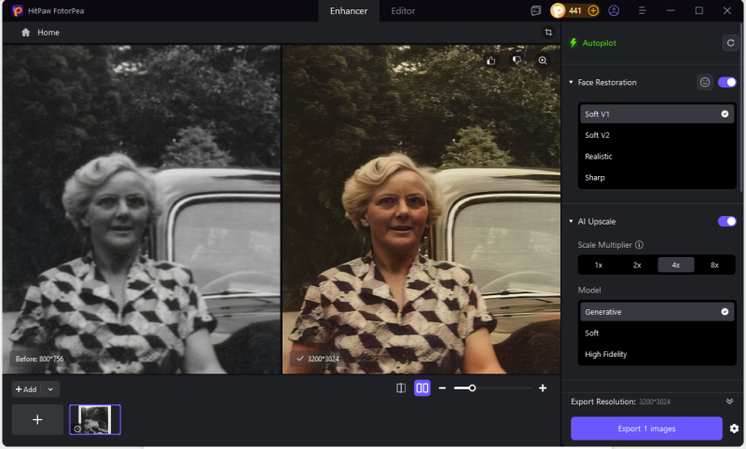Select Realistic face model
This screenshot has width=746, height=449.
(x=657, y=156)
